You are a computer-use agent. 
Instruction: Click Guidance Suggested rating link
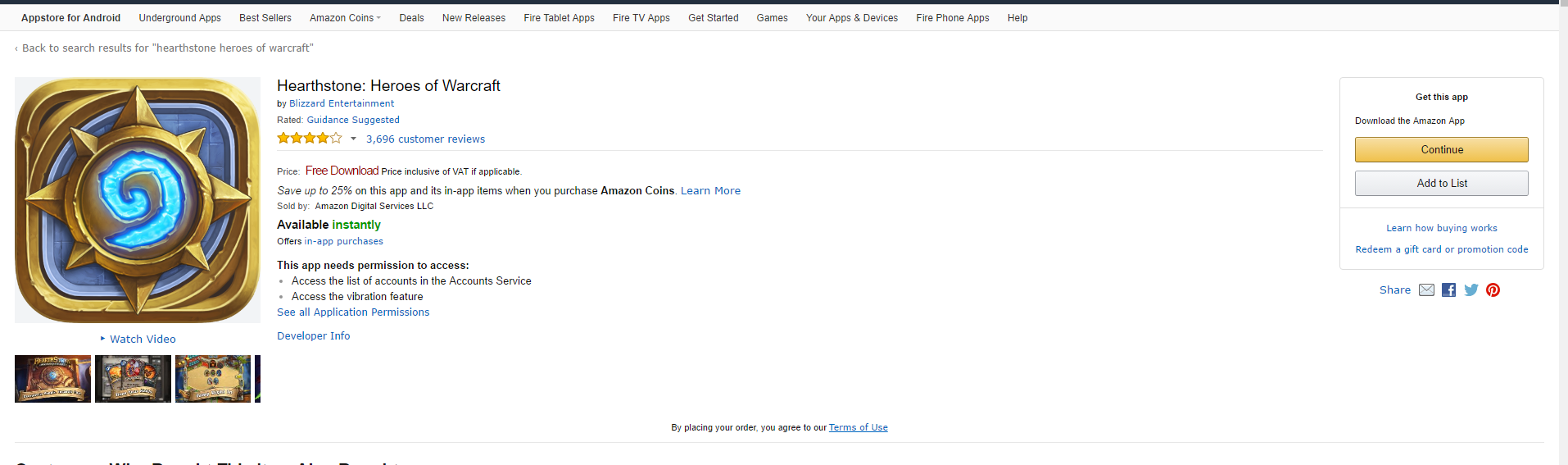pos(353,120)
